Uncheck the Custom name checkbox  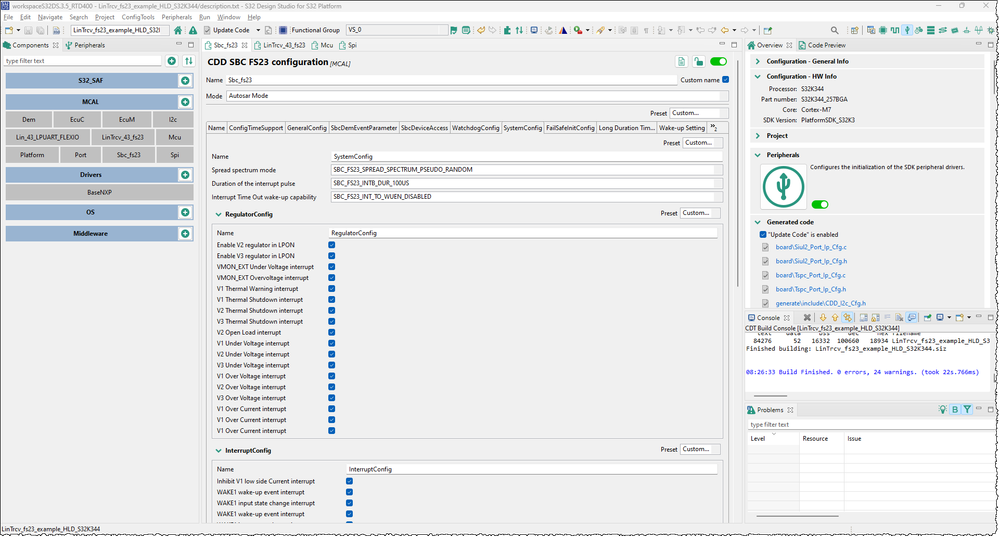point(726,80)
